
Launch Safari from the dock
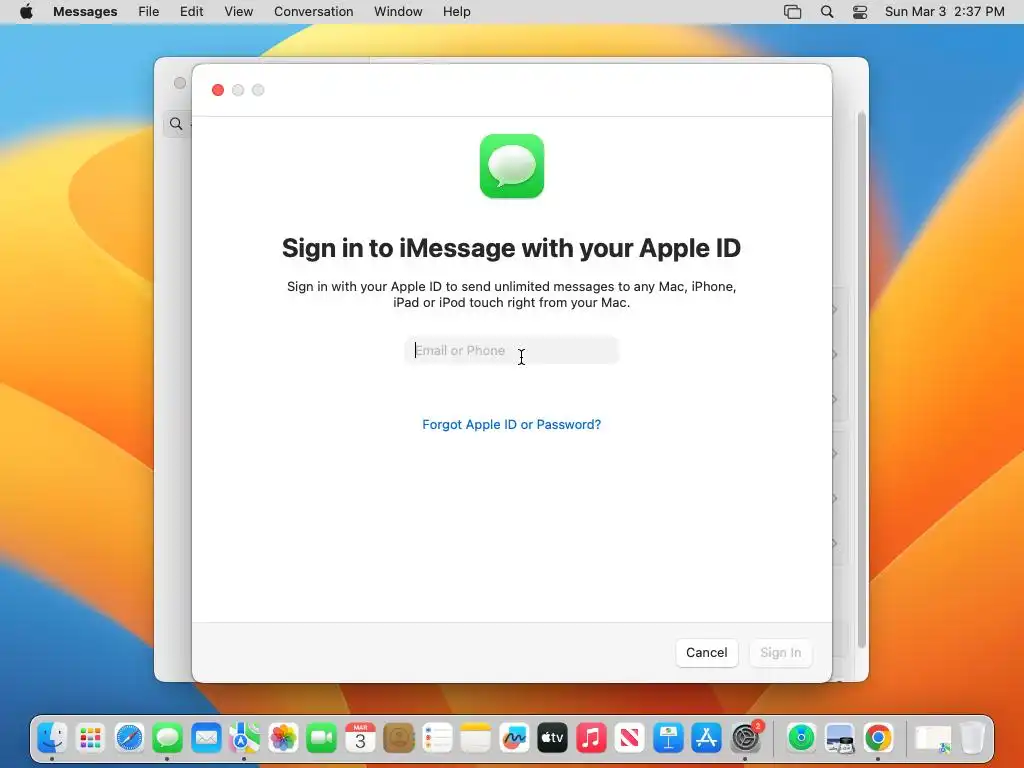point(129,738)
